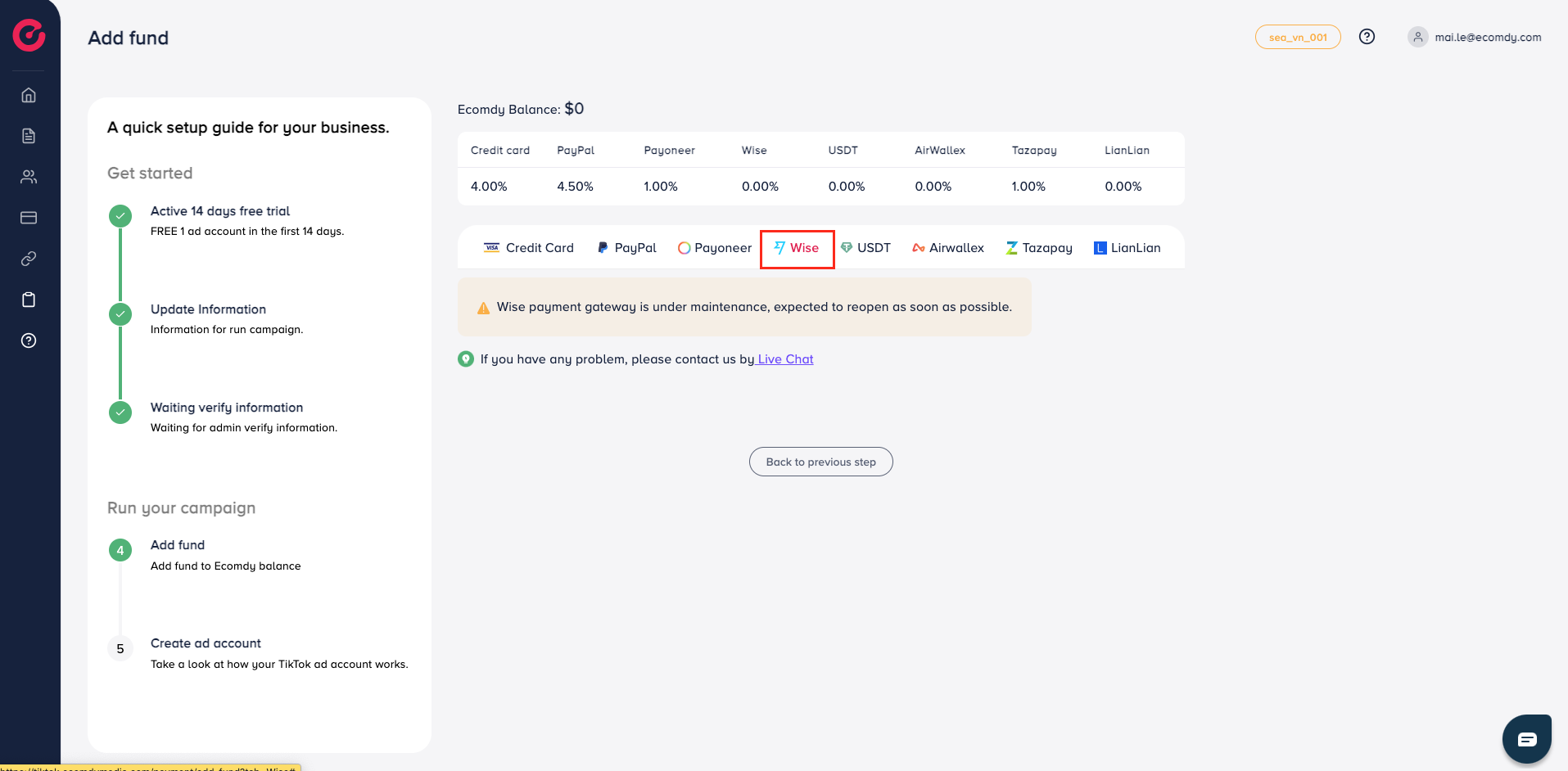Open the document icon in the sidebar
Image resolution: width=1568 pixels, height=771 pixels.
29,136
